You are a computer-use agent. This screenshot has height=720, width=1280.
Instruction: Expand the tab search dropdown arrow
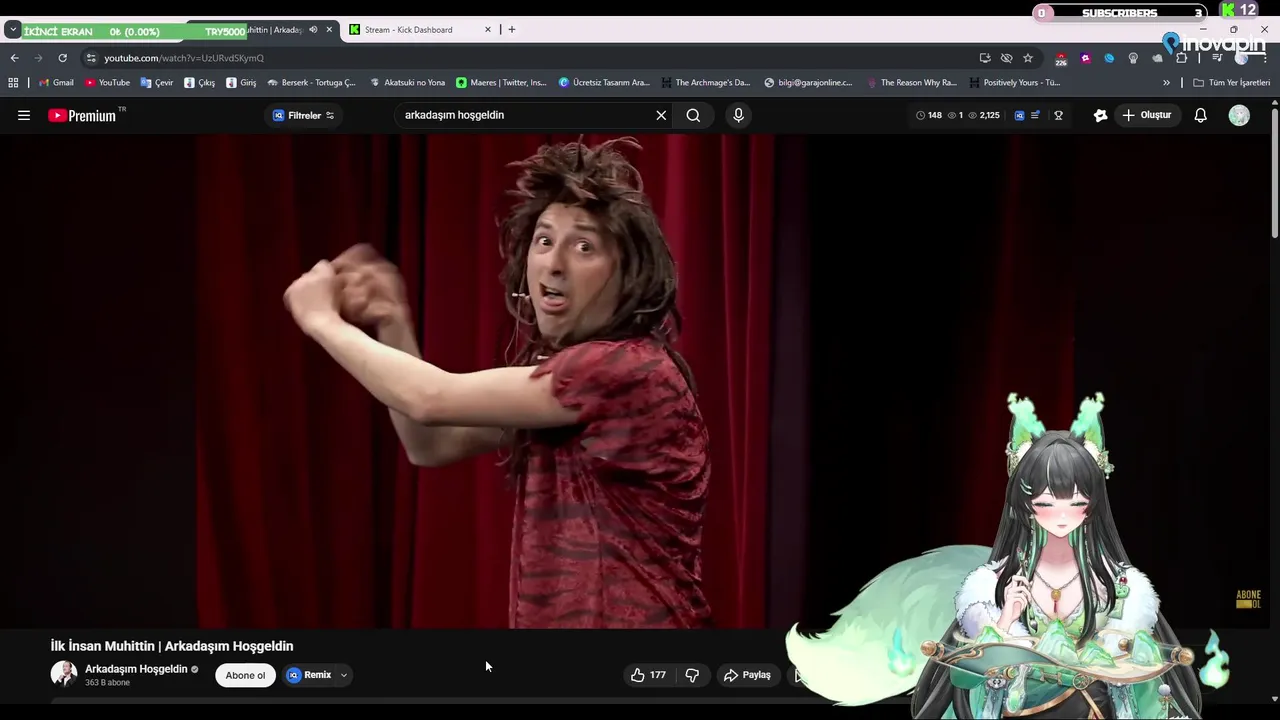(13, 30)
